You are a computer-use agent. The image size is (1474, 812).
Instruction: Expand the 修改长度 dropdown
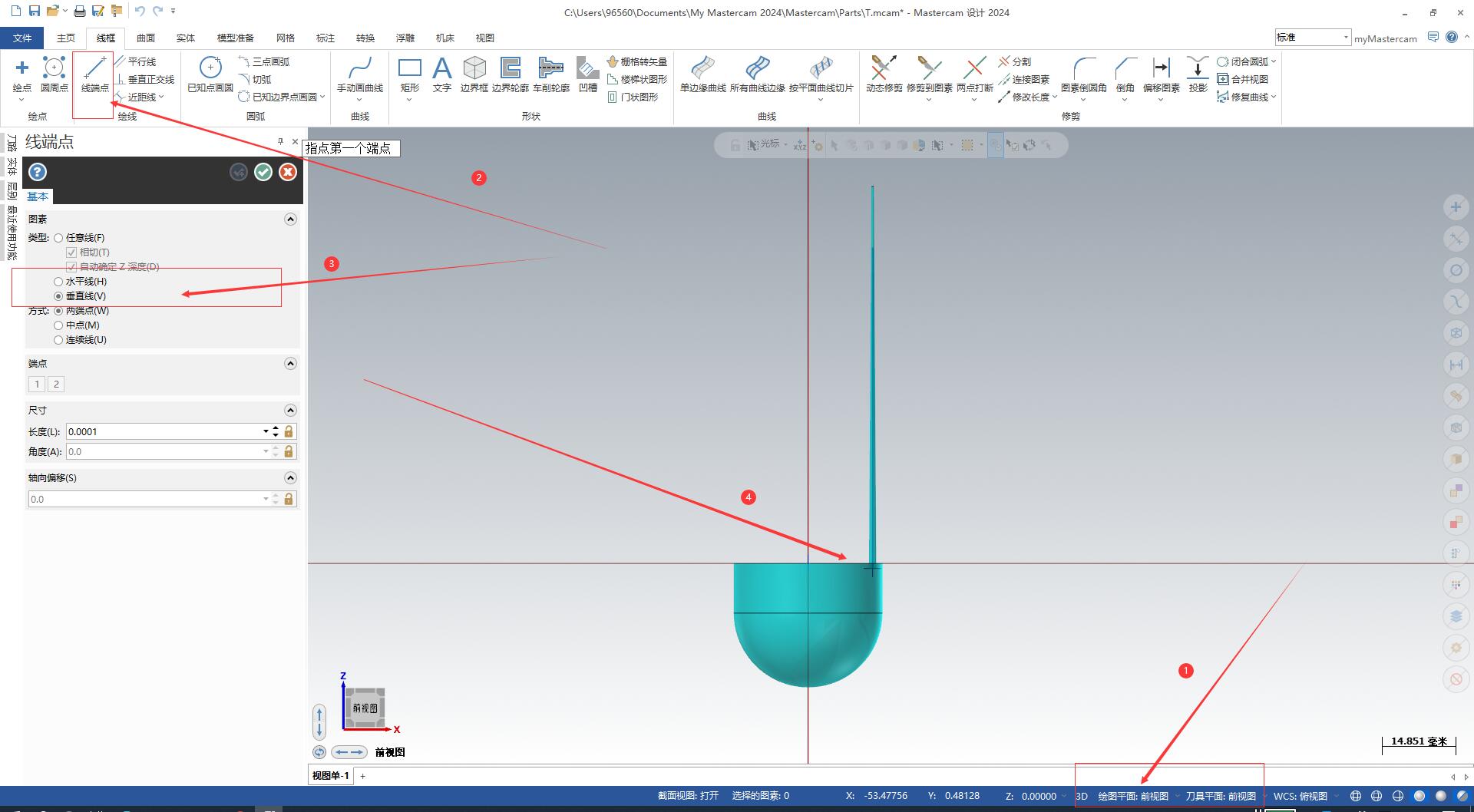coord(1055,97)
